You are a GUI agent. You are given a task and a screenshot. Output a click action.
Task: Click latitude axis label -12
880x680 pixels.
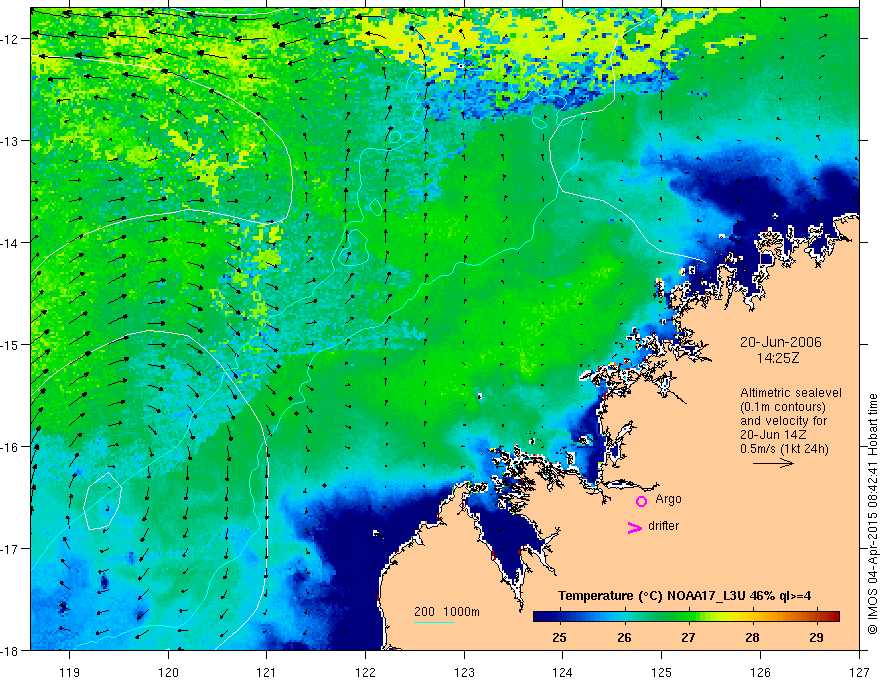11,39
